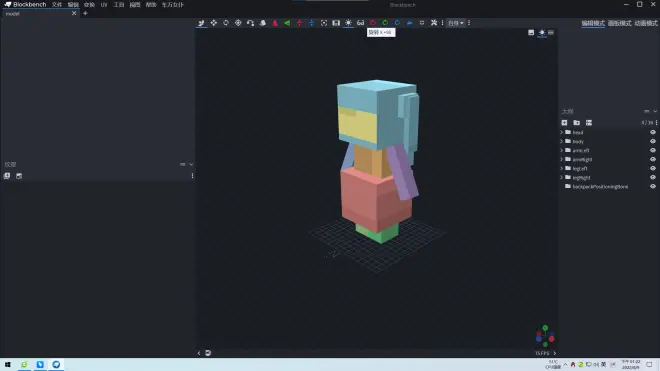The image size is (660, 371).
Task: Click the Add Group folder icon
Action: (x=577, y=123)
